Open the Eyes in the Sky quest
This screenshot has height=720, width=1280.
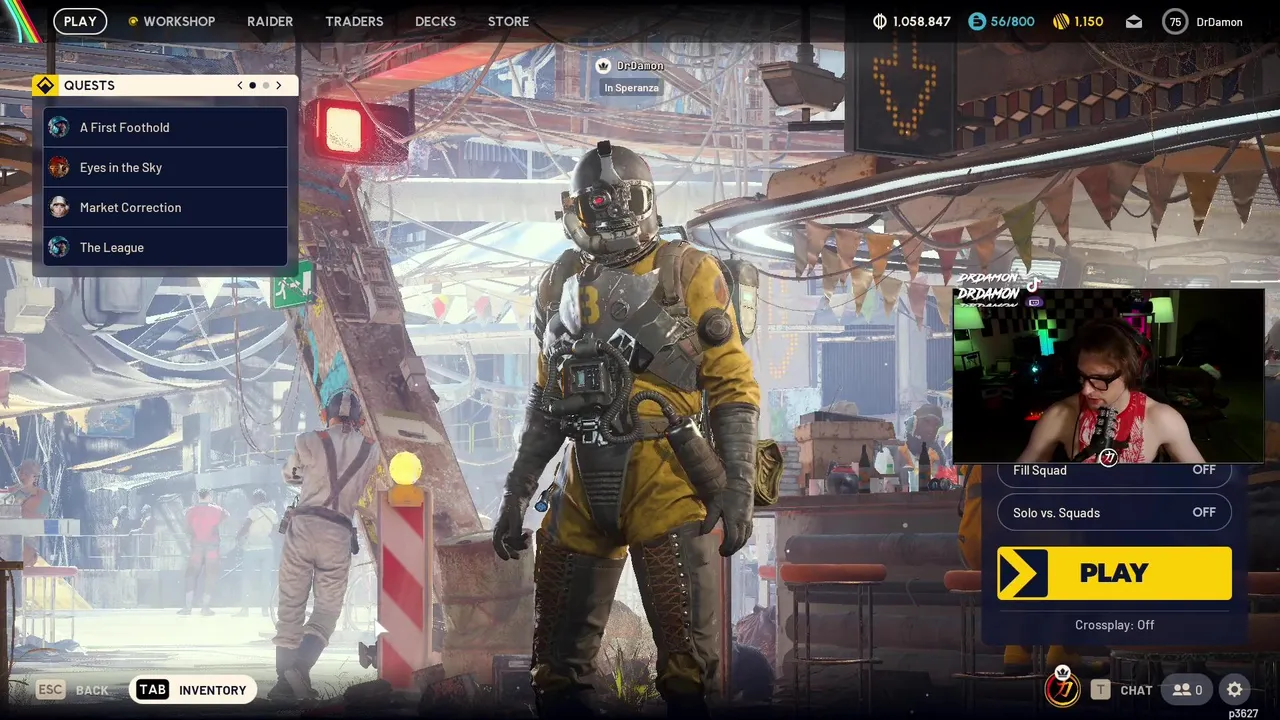coord(166,167)
